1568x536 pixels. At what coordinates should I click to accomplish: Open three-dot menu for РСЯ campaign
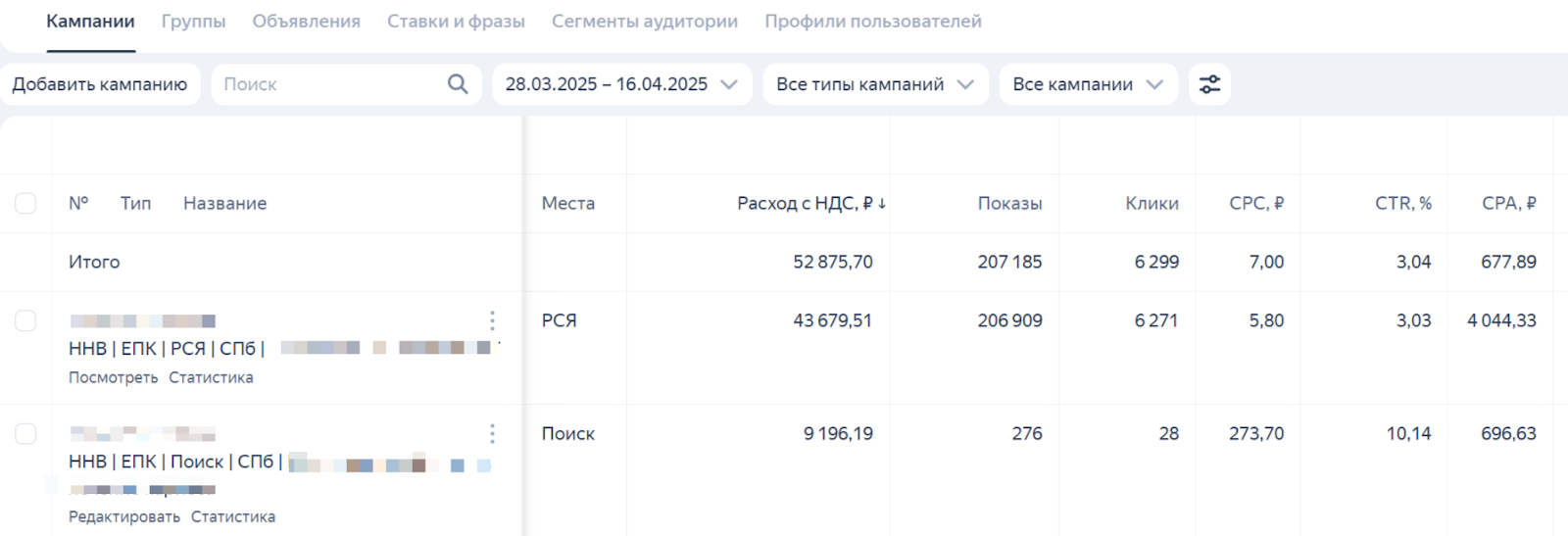492,320
